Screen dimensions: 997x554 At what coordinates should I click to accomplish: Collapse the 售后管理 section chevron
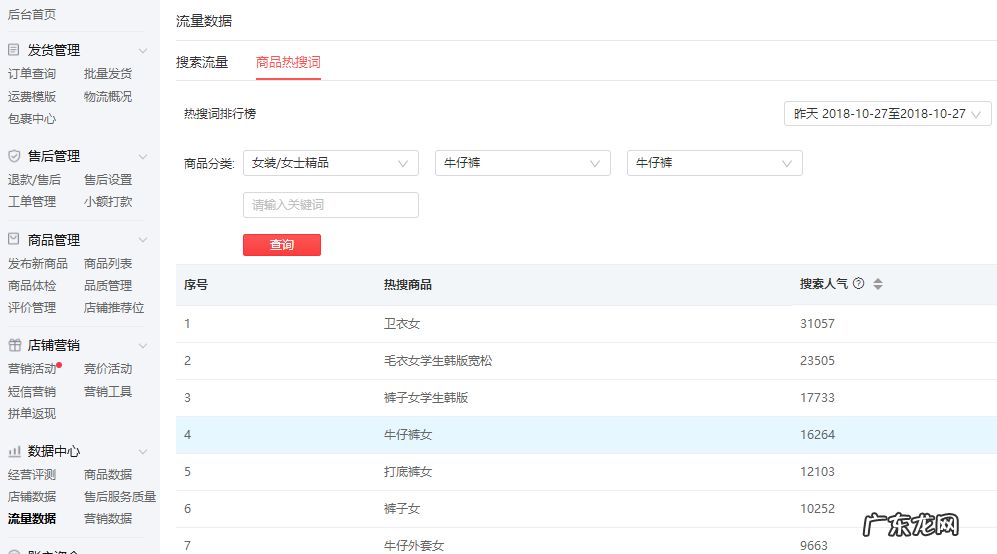pyautogui.click(x=143, y=156)
